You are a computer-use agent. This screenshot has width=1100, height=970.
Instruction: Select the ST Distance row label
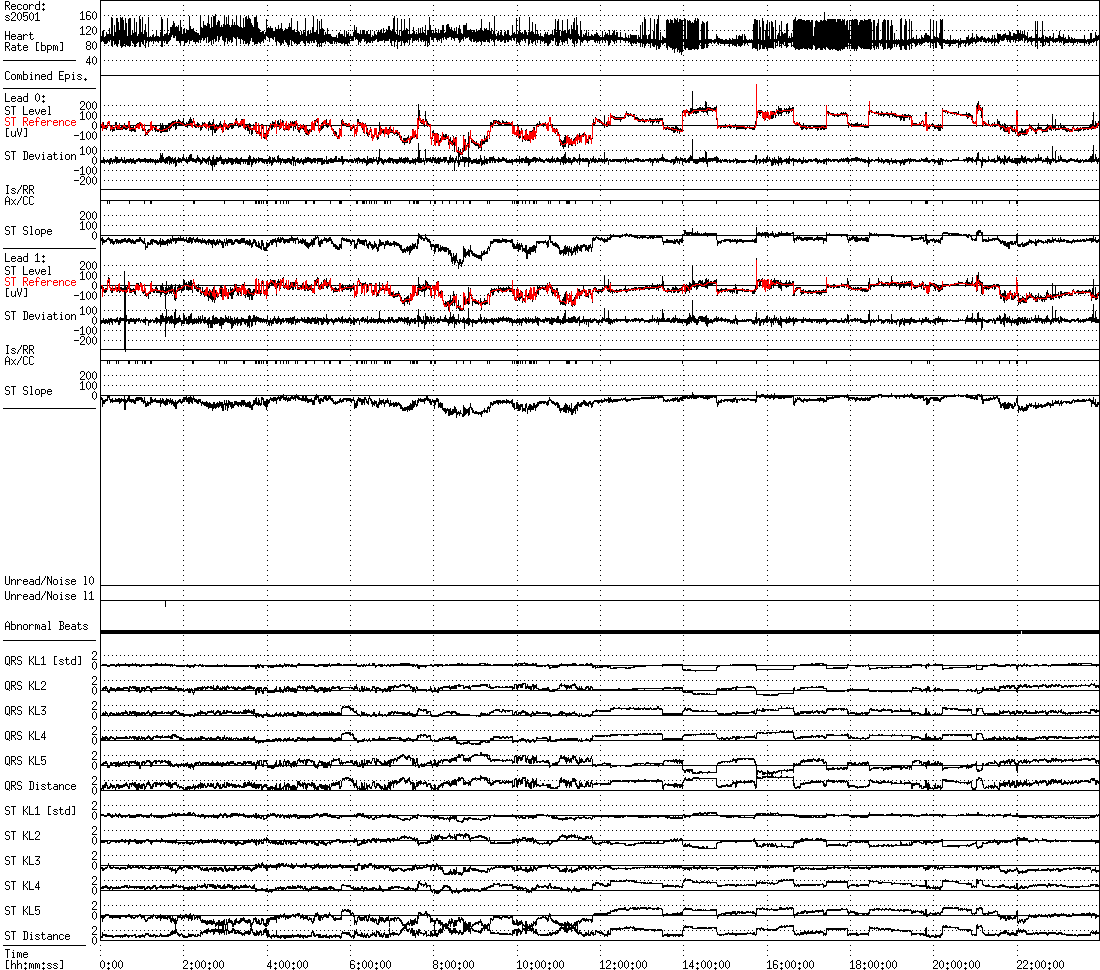point(37,936)
